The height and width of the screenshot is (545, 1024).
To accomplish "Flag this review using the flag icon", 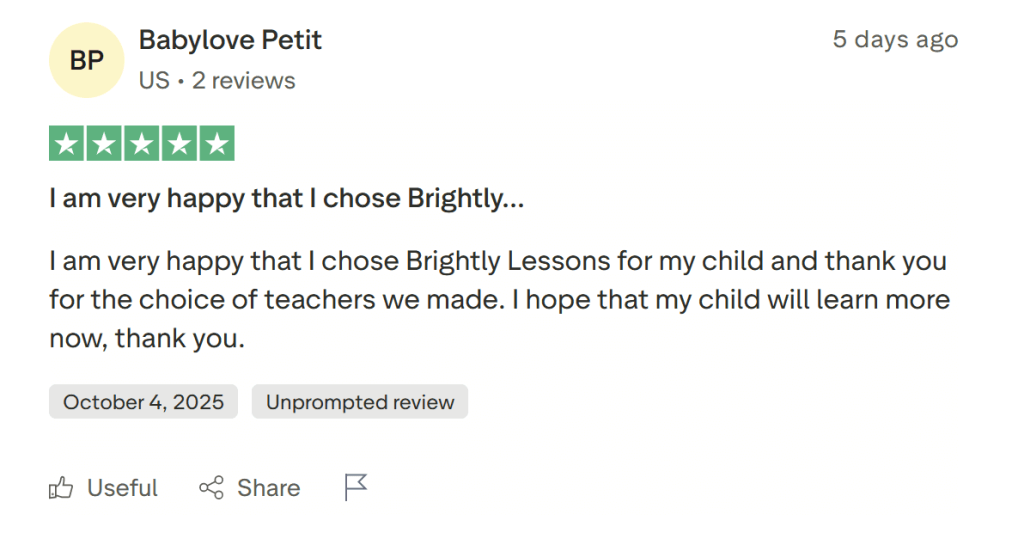I will tap(356, 487).
